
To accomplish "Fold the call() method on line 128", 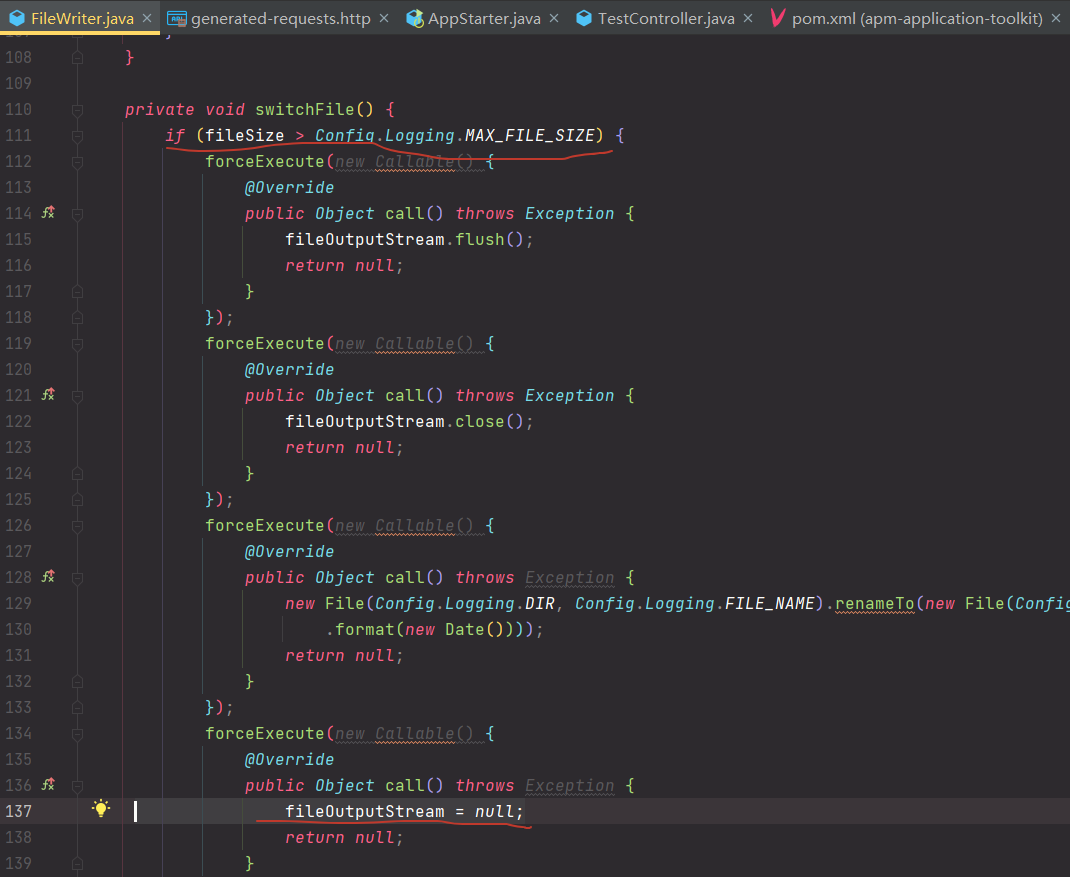I will click(77, 579).
